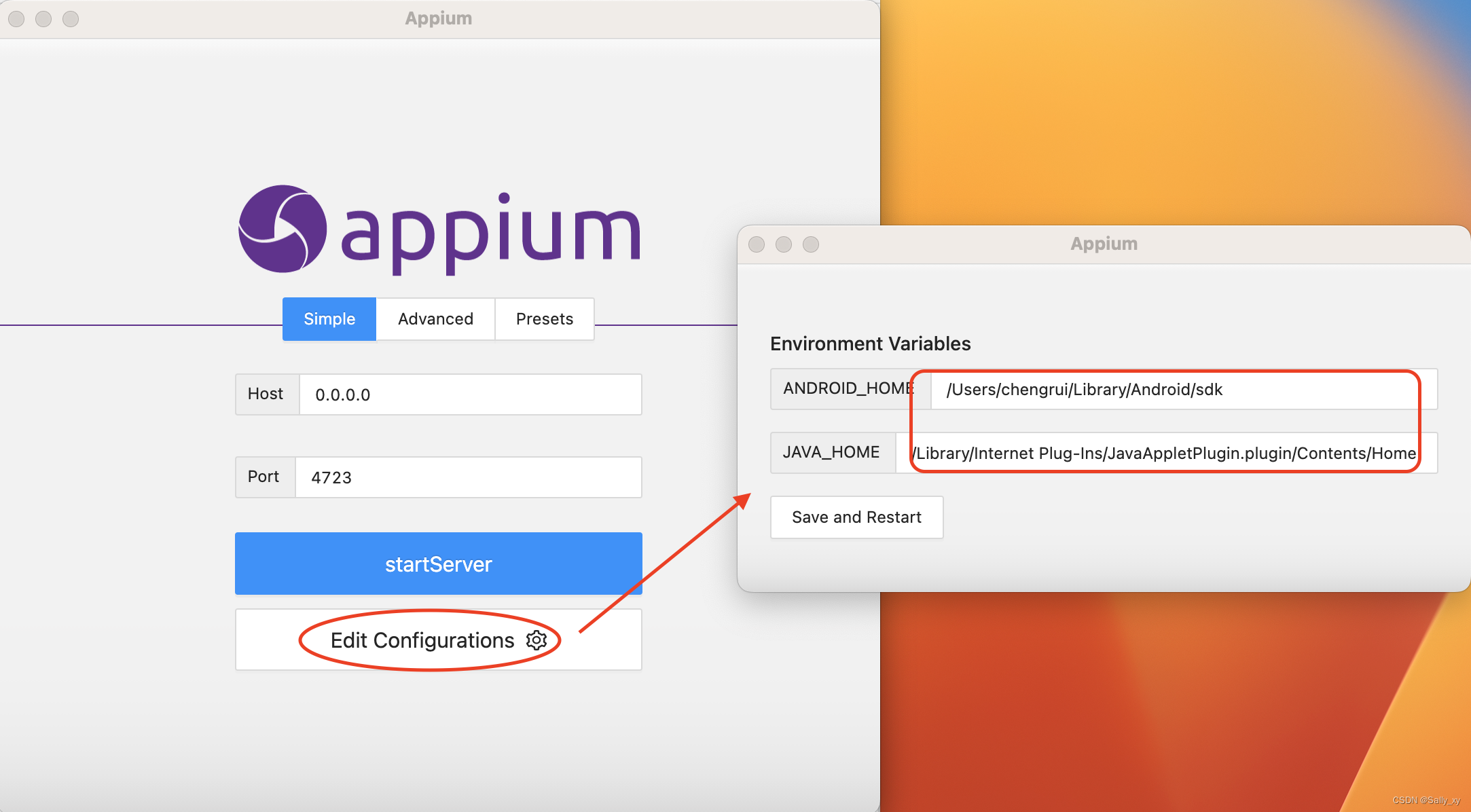Image resolution: width=1471 pixels, height=812 pixels.
Task: Open the Advanced tab
Action: tap(435, 319)
